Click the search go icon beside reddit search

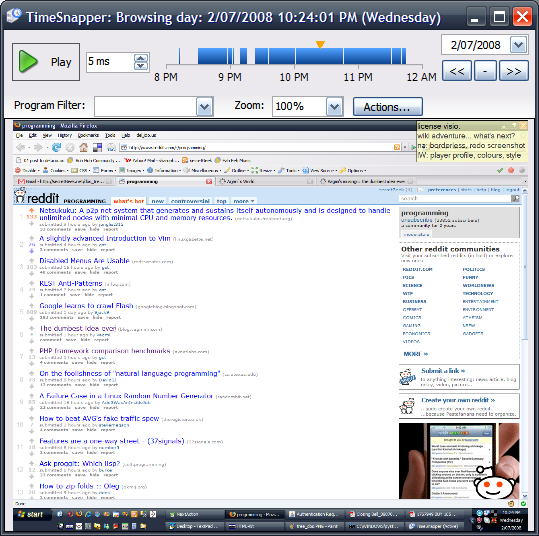click(x=515, y=198)
